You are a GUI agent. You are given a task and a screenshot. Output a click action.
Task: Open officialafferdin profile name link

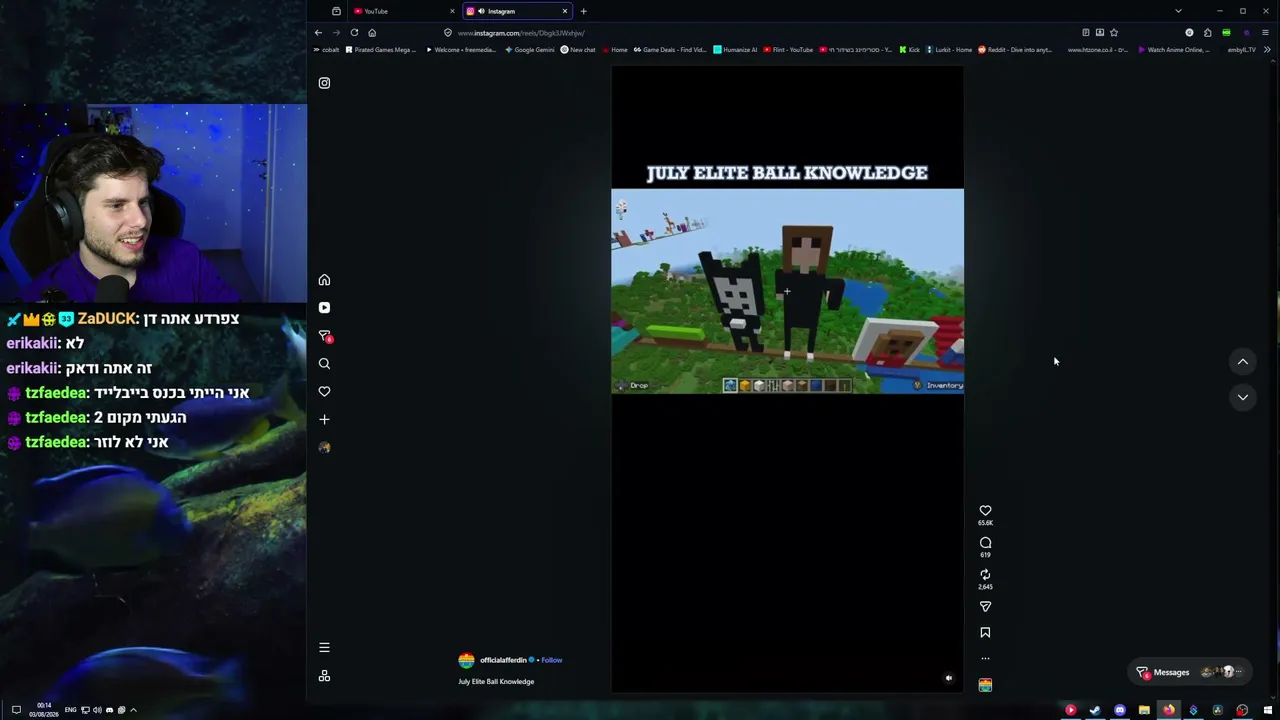[503, 660]
